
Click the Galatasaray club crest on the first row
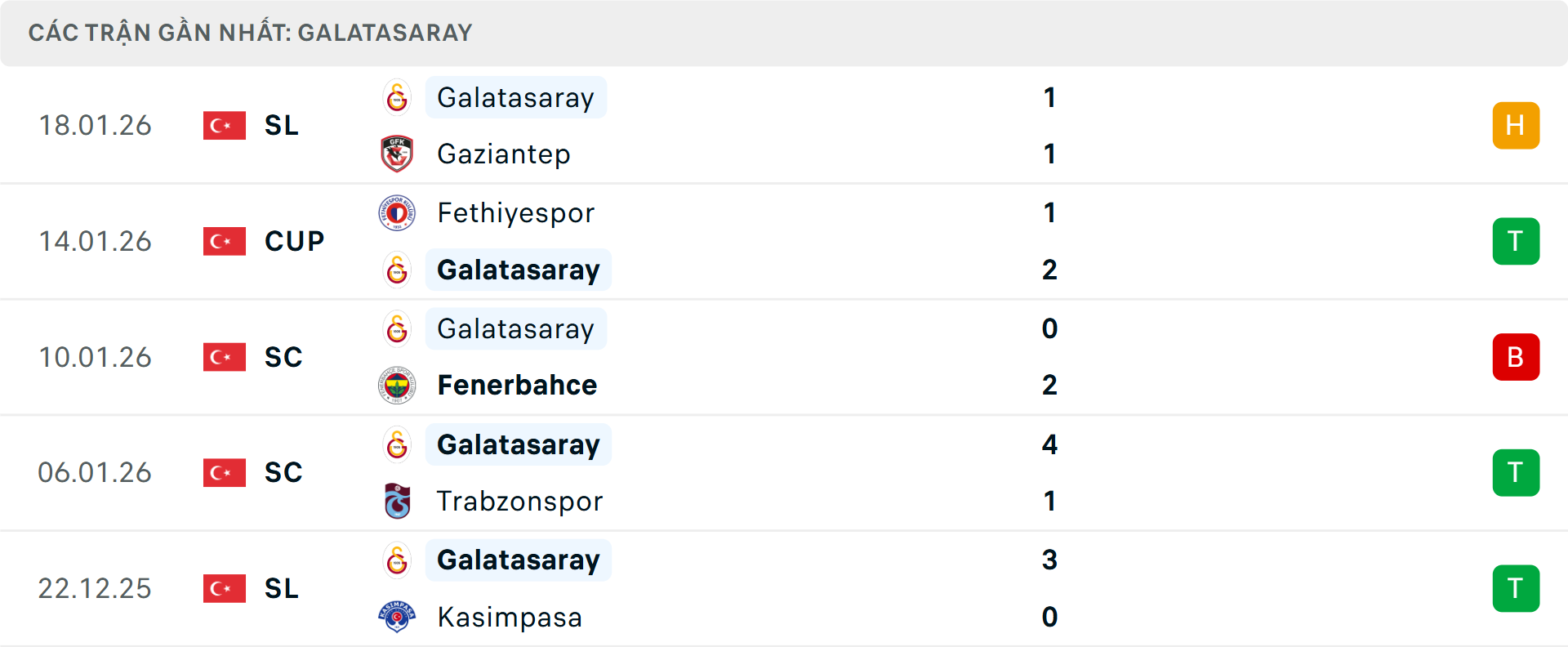397,97
